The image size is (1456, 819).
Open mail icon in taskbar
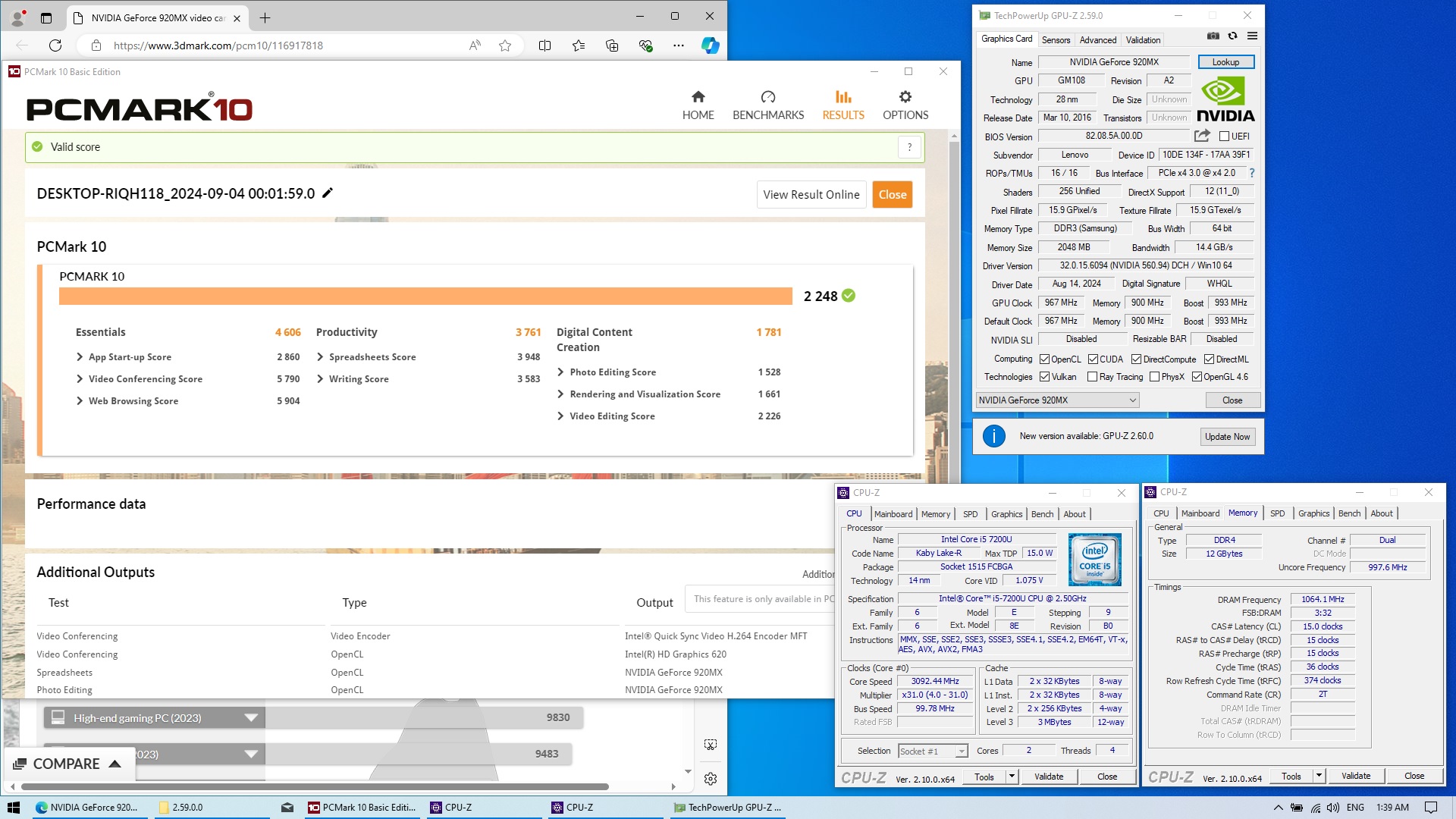point(287,808)
